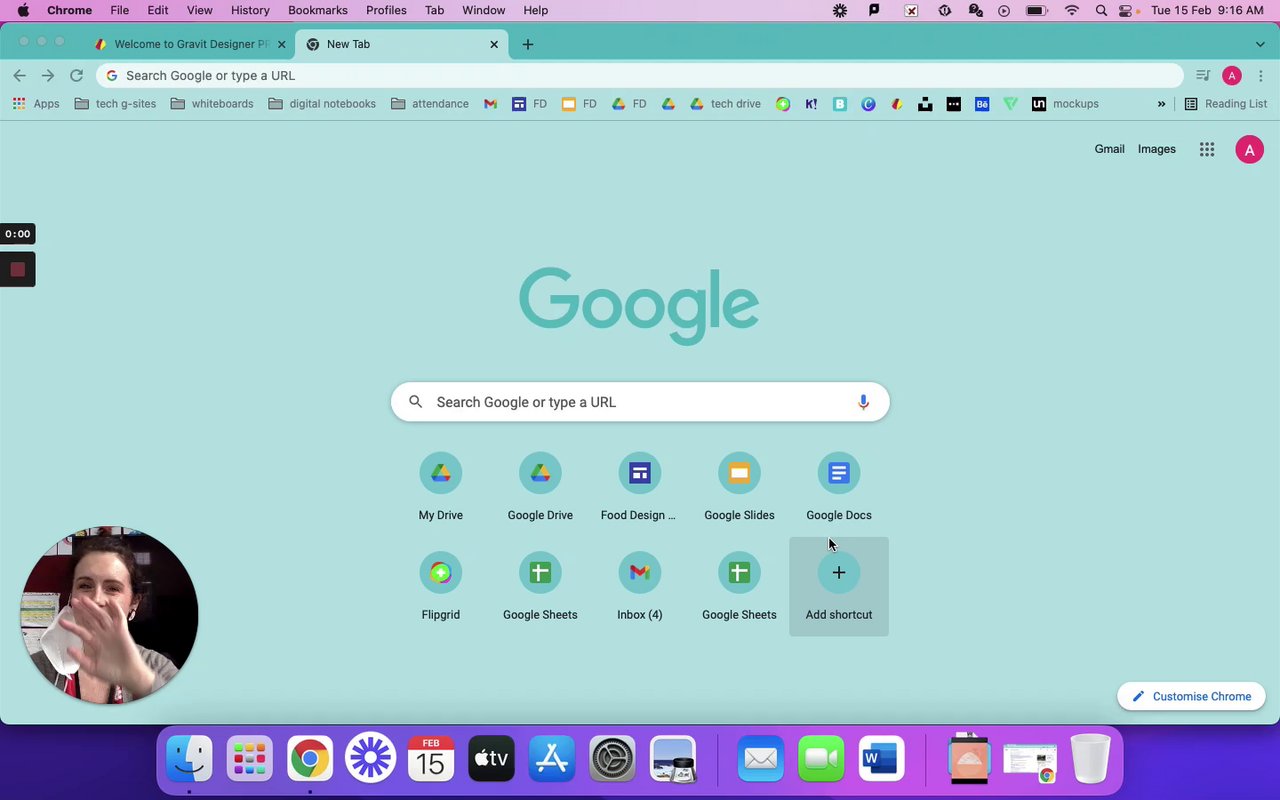Screen dimensions: 1280x800
Task: Open the Profiles menu
Action: point(386,10)
